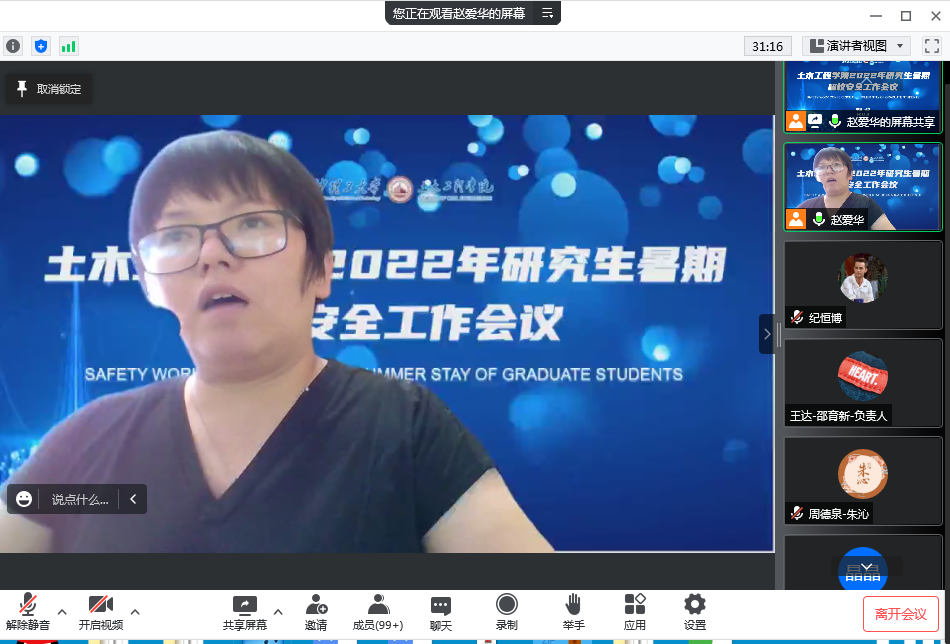The width and height of the screenshot is (950, 644).
Task: Open screen-sharing banner options menu
Action: 547,13
